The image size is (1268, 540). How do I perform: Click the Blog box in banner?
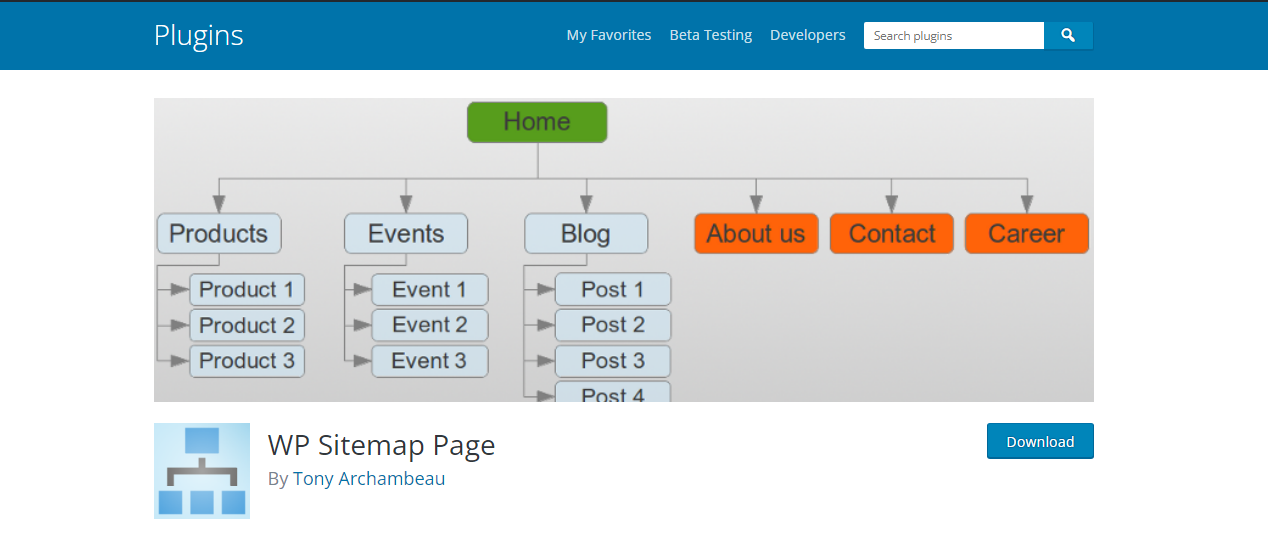(586, 233)
